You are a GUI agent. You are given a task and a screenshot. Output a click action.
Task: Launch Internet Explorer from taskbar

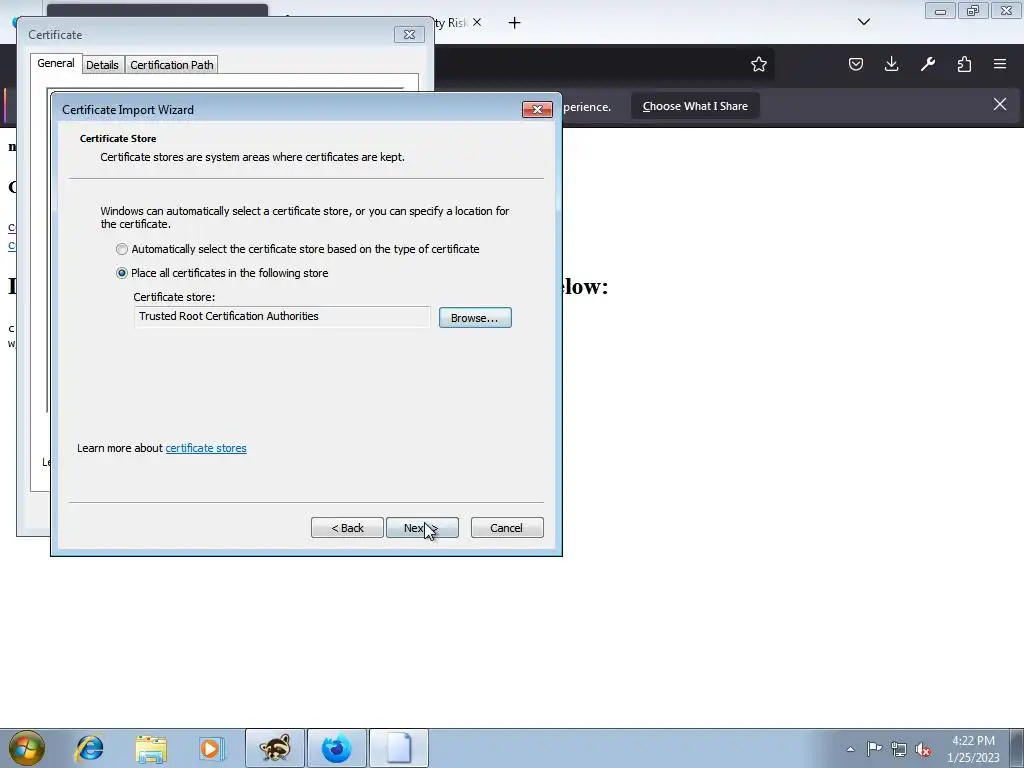point(89,748)
